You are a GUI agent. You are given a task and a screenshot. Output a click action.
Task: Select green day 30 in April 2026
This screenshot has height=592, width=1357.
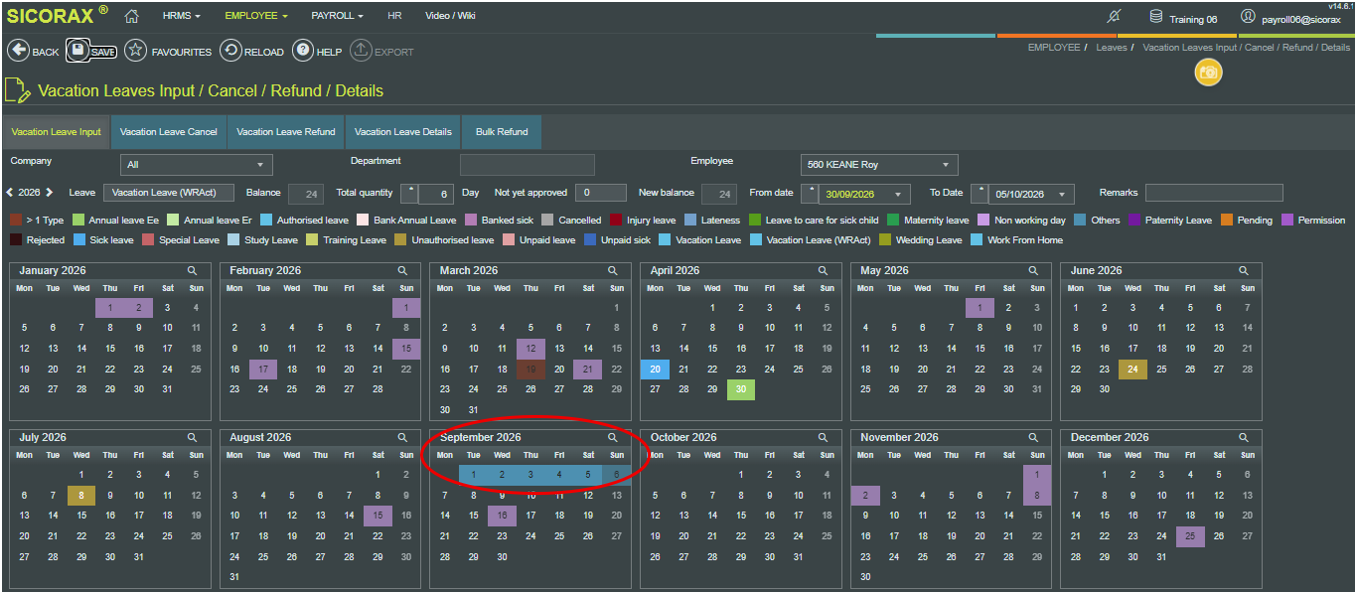(x=741, y=389)
